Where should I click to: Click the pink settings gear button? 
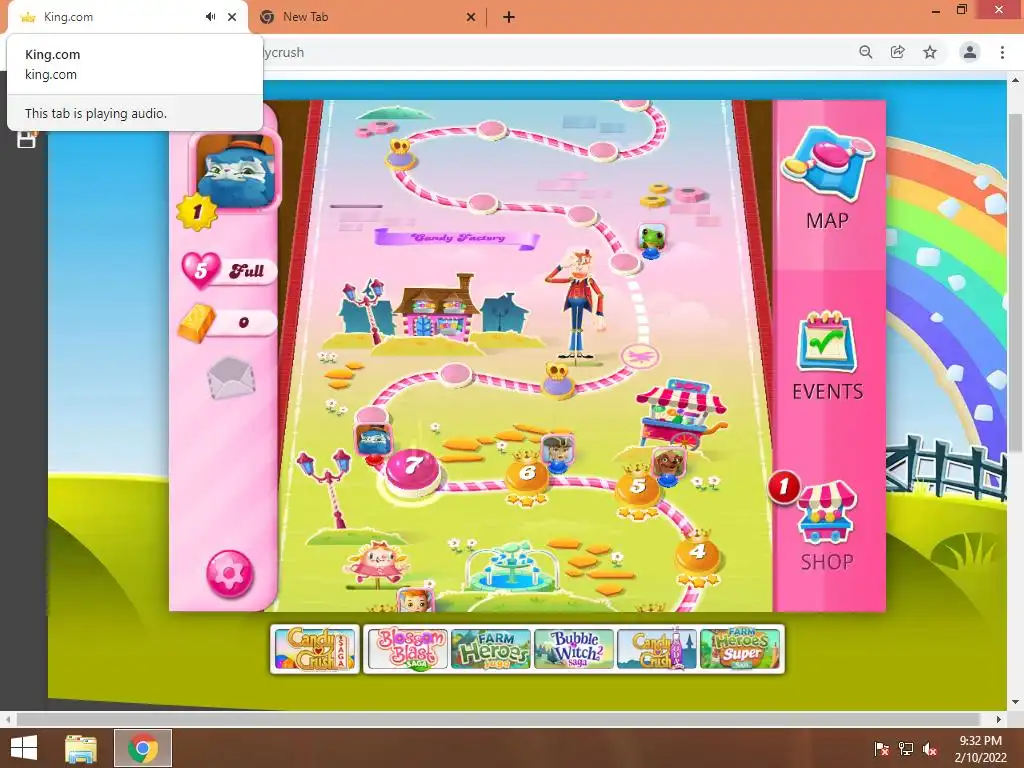tap(229, 573)
